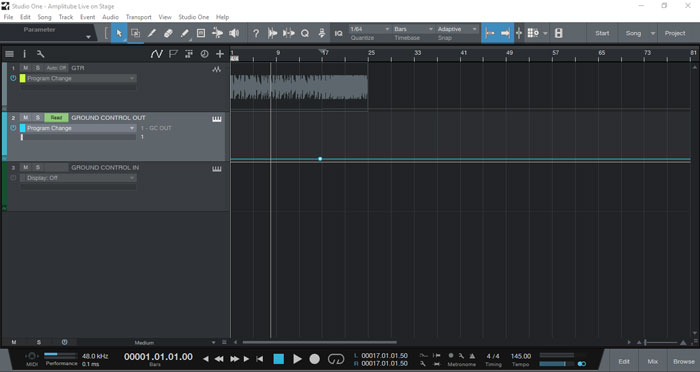700x372 pixels.
Task: Toggle the IQ input quantize button
Action: 338,33
